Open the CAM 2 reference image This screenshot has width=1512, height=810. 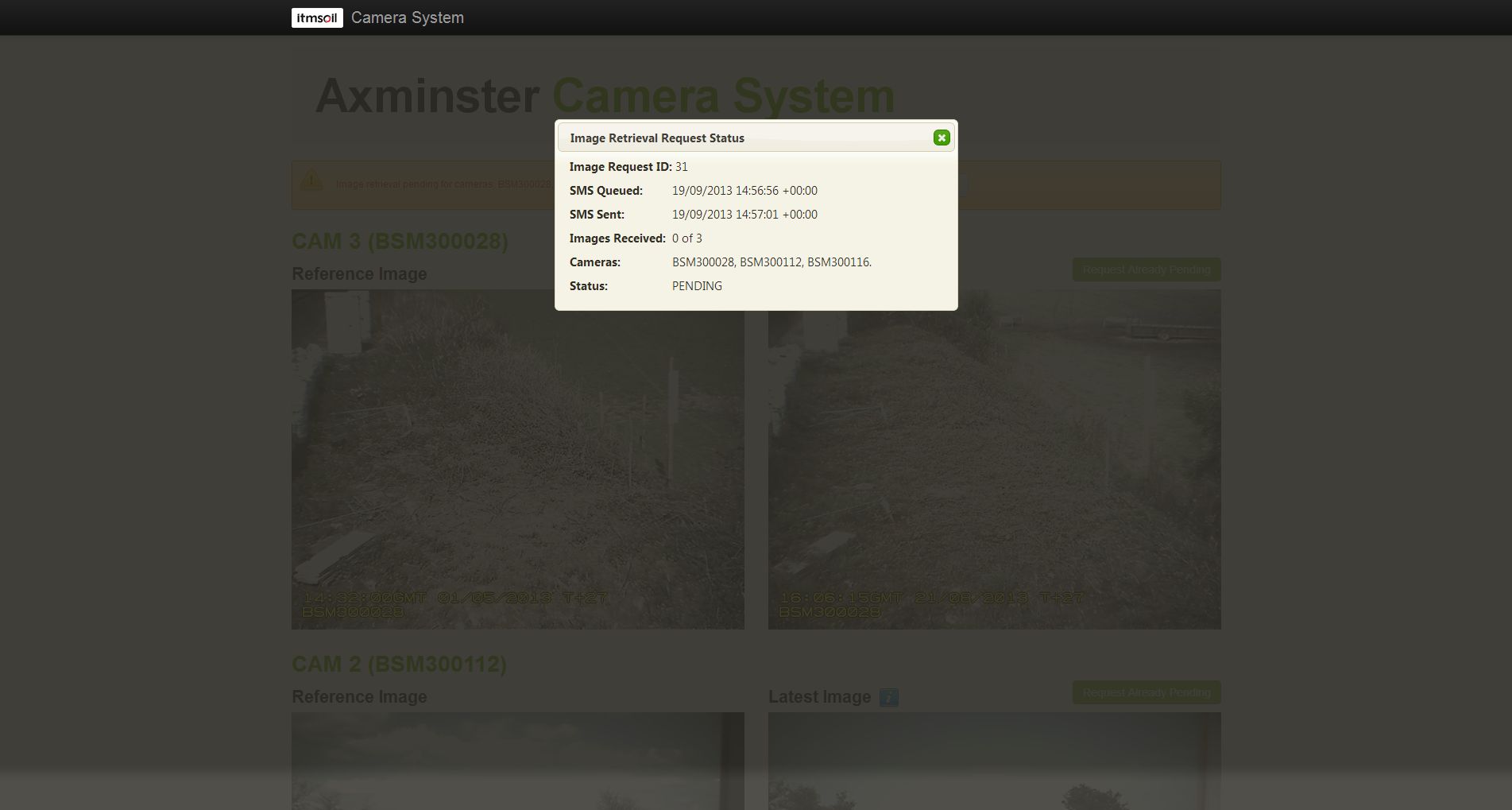coord(517,760)
